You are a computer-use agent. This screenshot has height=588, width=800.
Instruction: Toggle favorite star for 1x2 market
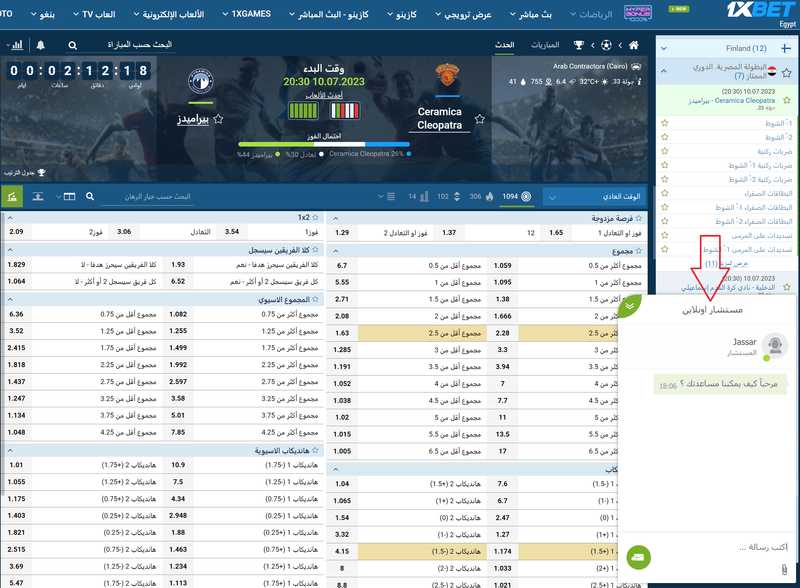point(319,216)
